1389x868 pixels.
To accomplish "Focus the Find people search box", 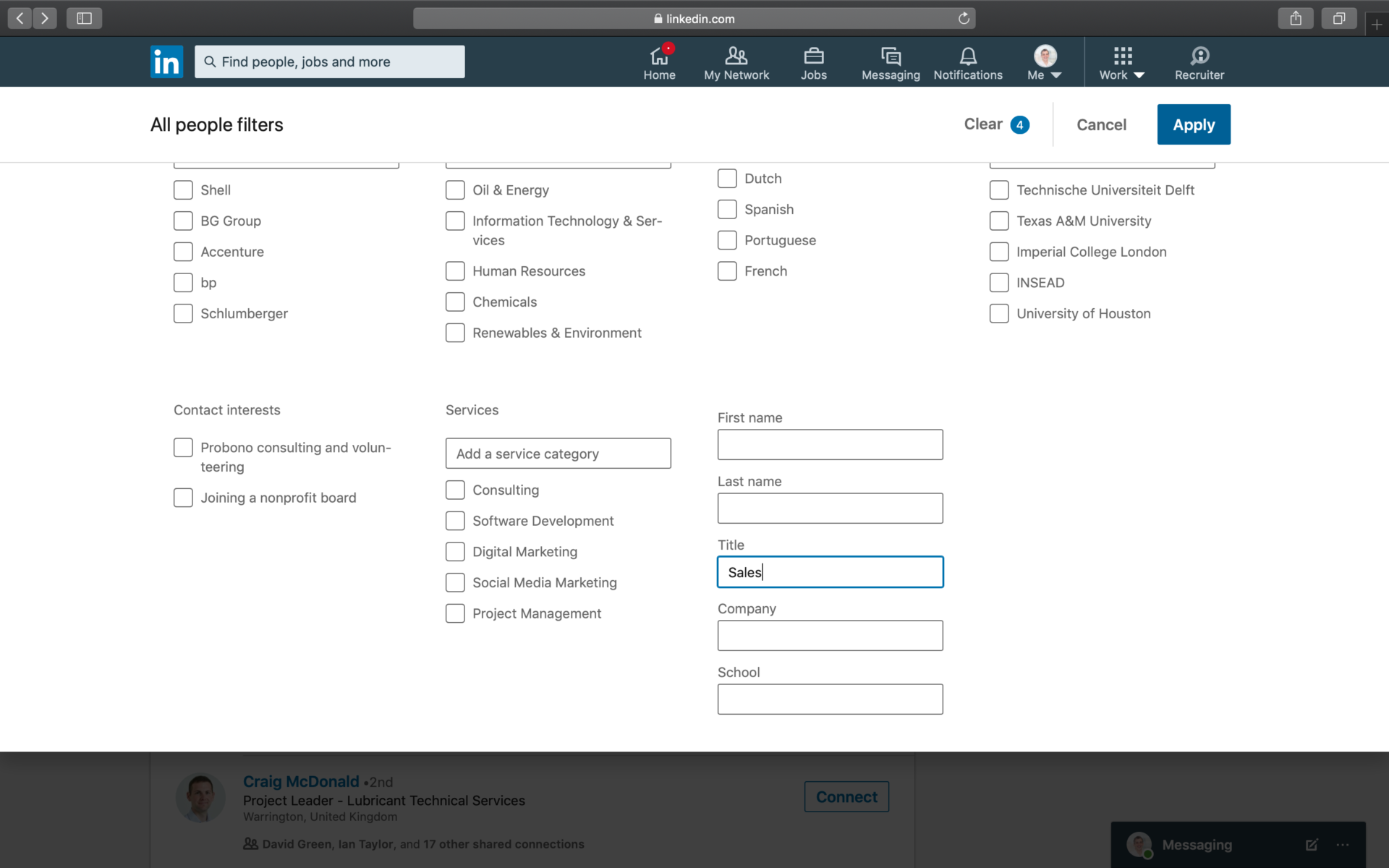I will coord(330,61).
